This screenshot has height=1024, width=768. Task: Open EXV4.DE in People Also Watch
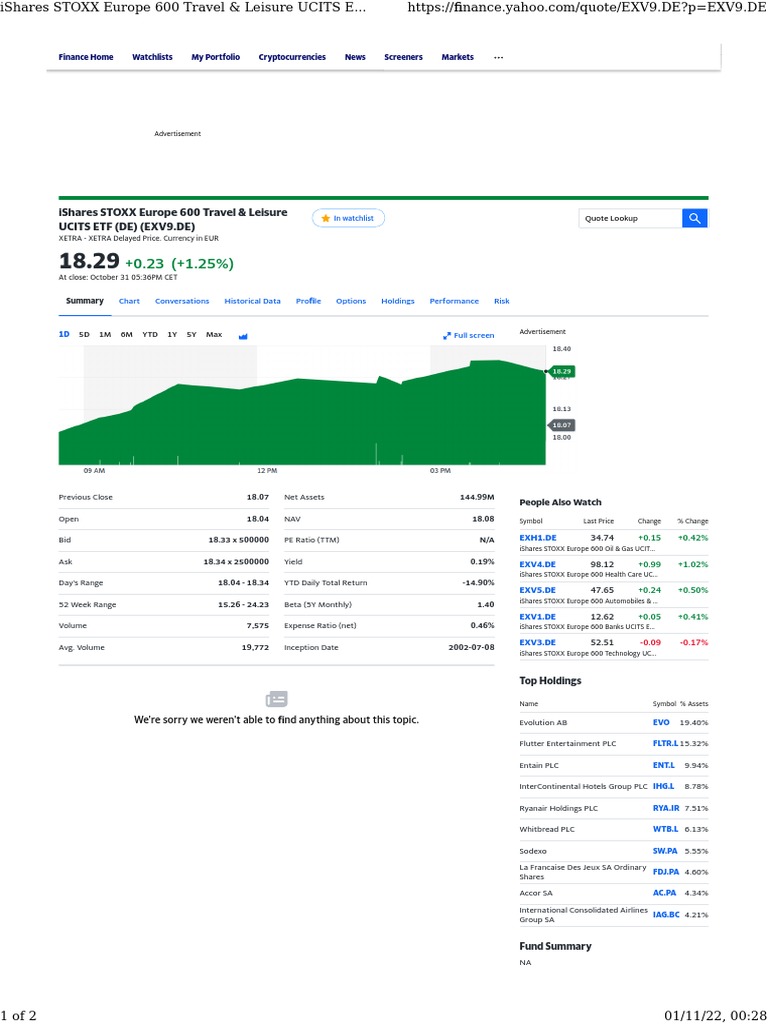click(537, 564)
